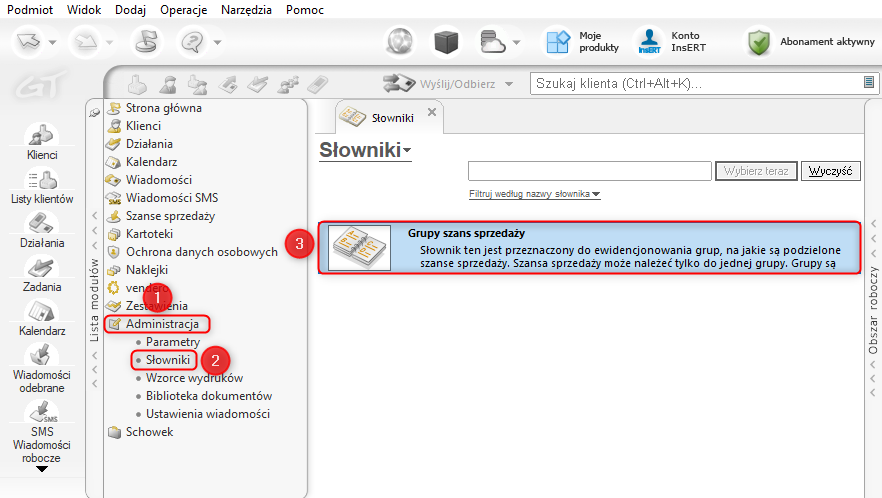
Task: Click the dark cube icon
Action: coord(446,42)
